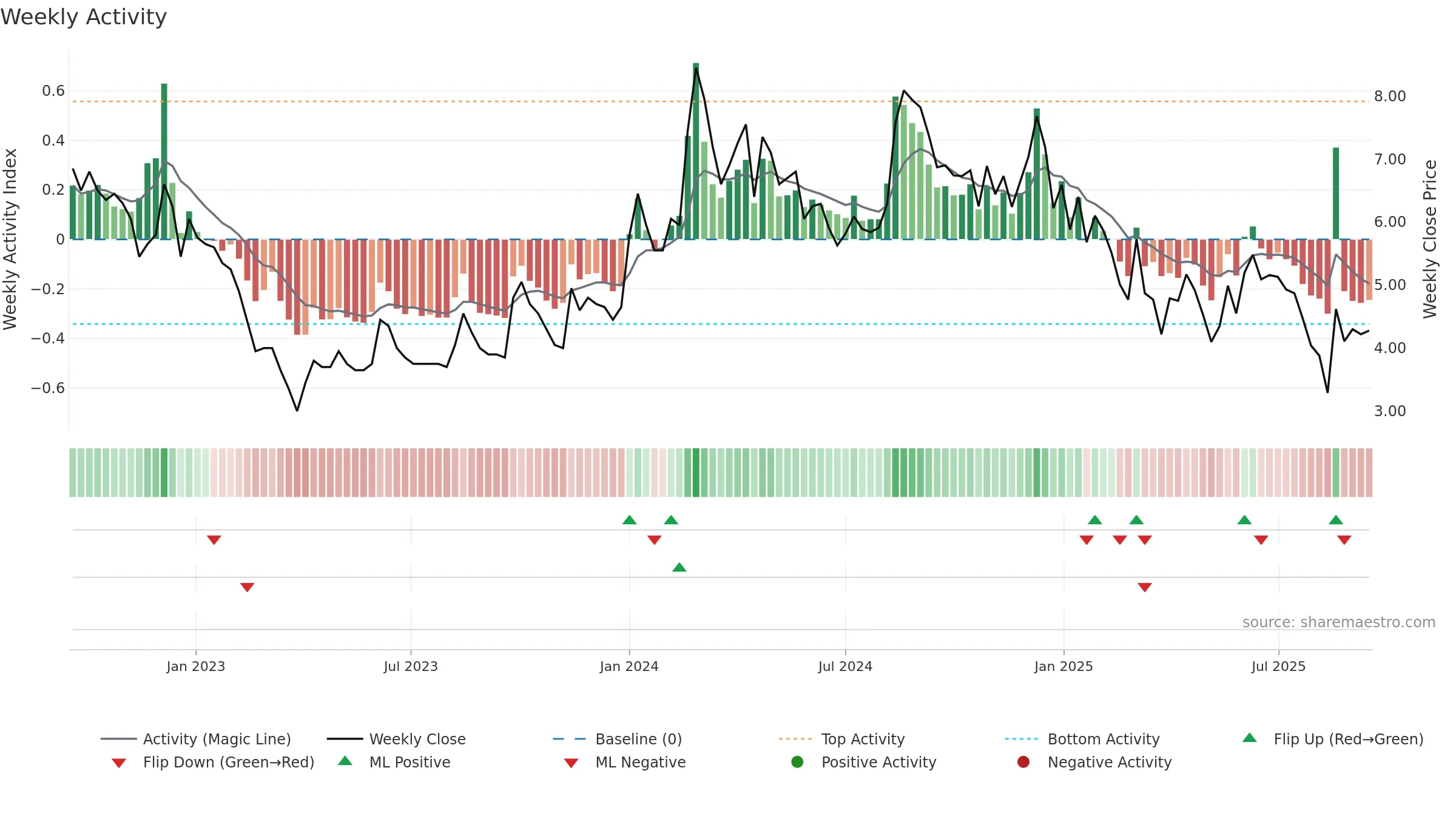Select the ML Positive green triangle in early 2024
The width and height of the screenshot is (1456, 819).
679,567
